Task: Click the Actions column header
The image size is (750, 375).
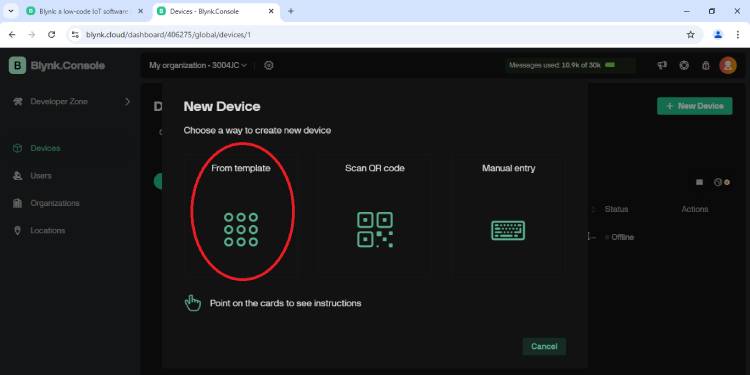Action: click(695, 209)
